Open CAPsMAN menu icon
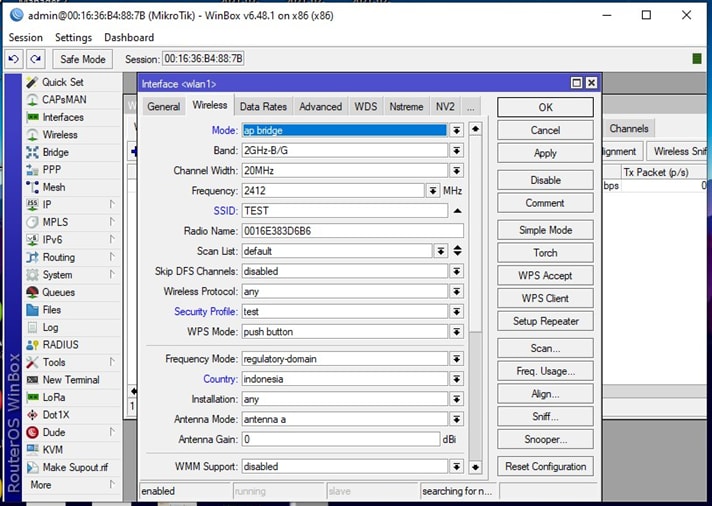Image resolution: width=712 pixels, height=506 pixels. click(32, 99)
